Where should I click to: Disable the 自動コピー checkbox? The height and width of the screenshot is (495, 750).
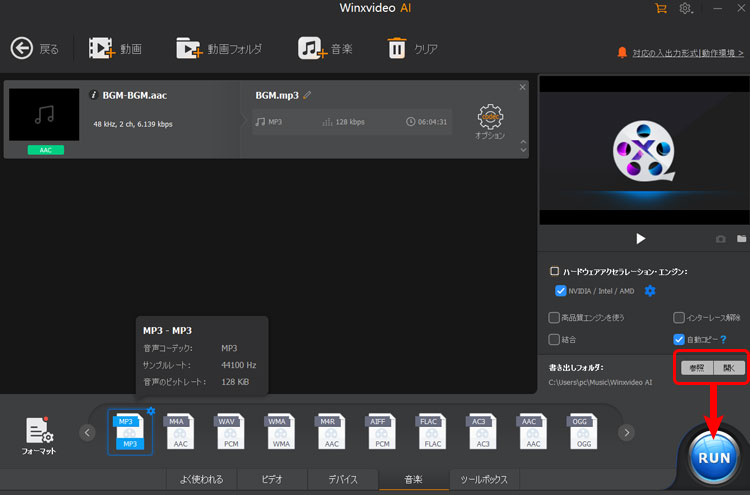(679, 340)
